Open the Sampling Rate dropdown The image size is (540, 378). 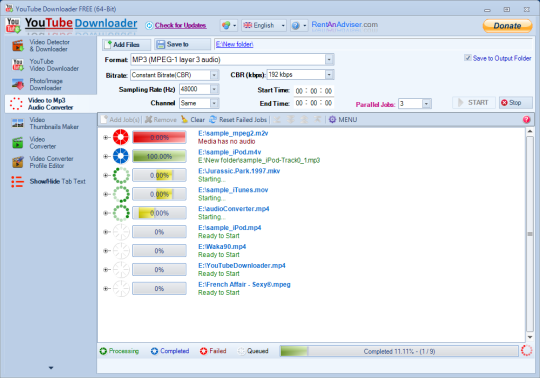tap(214, 89)
